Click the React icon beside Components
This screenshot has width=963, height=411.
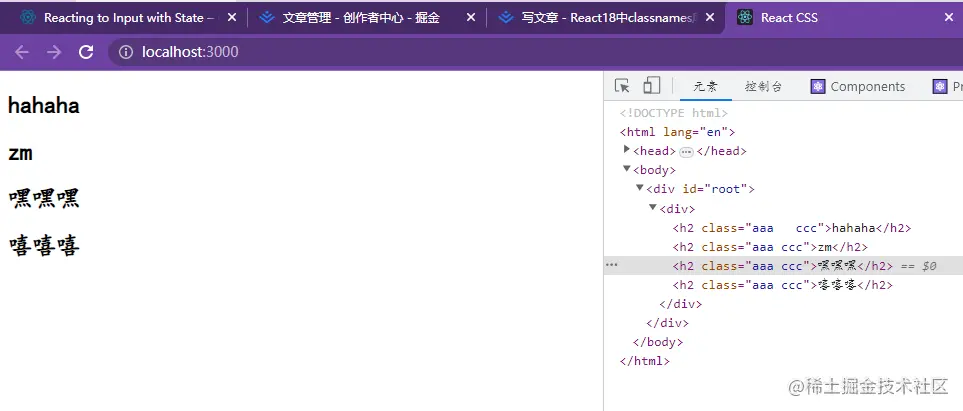point(817,87)
